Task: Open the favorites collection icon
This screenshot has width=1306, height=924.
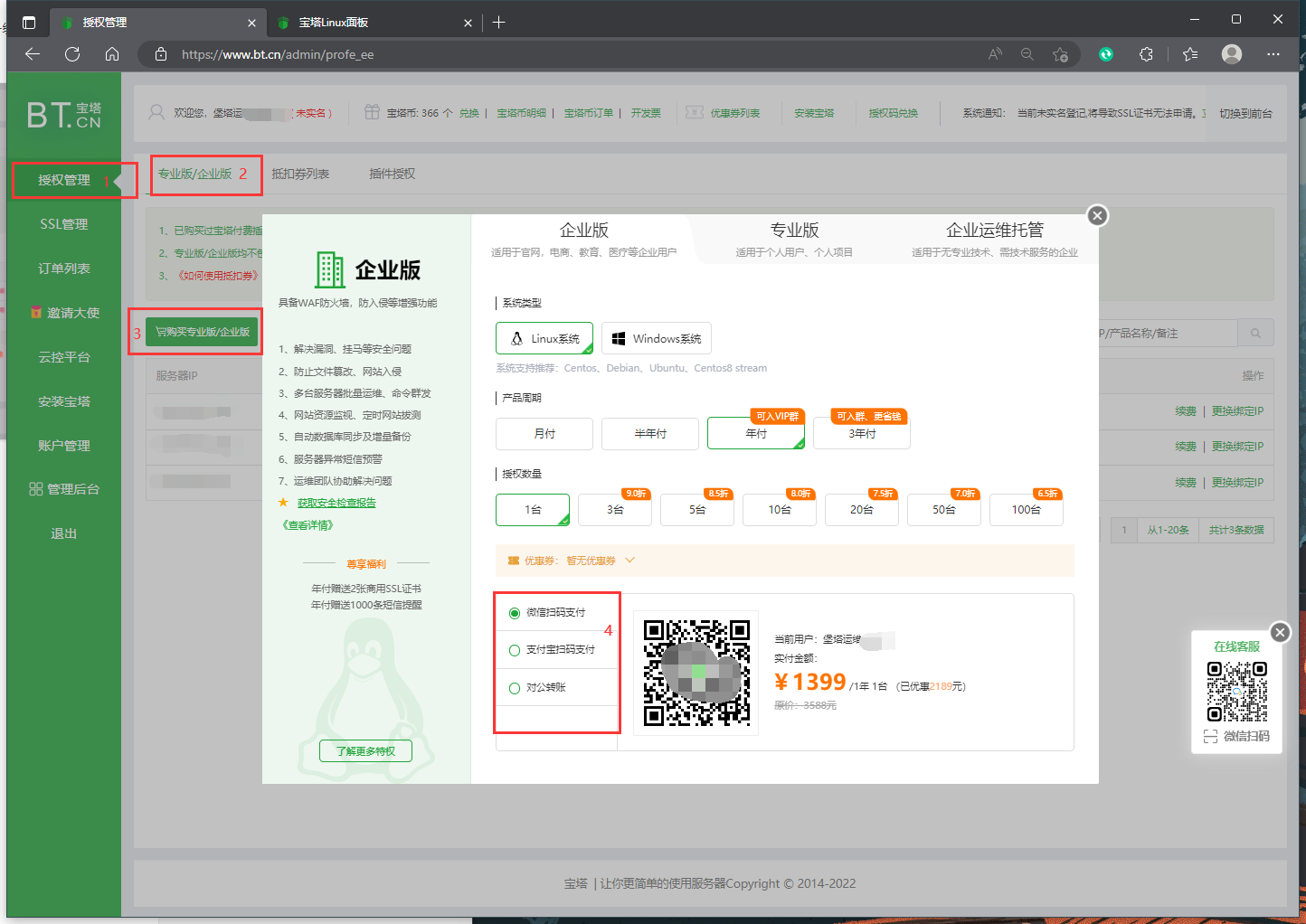Action: 1190,54
